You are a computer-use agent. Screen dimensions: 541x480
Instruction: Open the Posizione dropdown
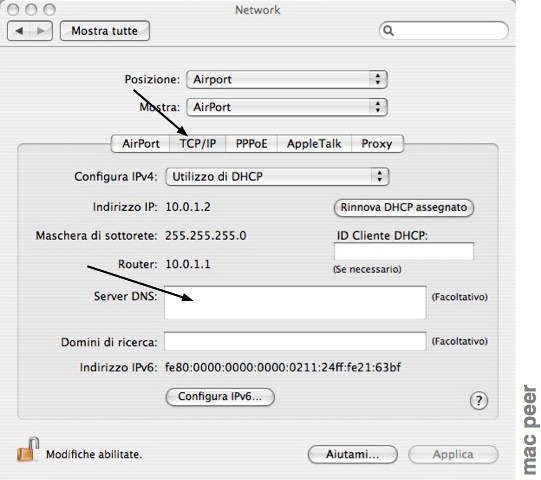coord(287,79)
